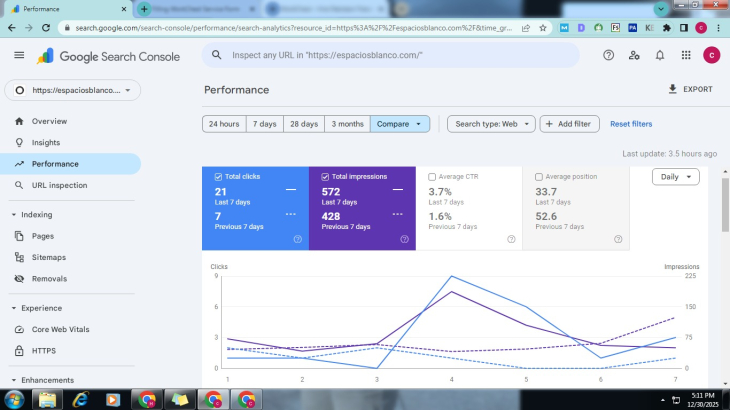This screenshot has height=410, width=730.
Task: Click the Reset filters link
Action: pyautogui.click(x=631, y=124)
